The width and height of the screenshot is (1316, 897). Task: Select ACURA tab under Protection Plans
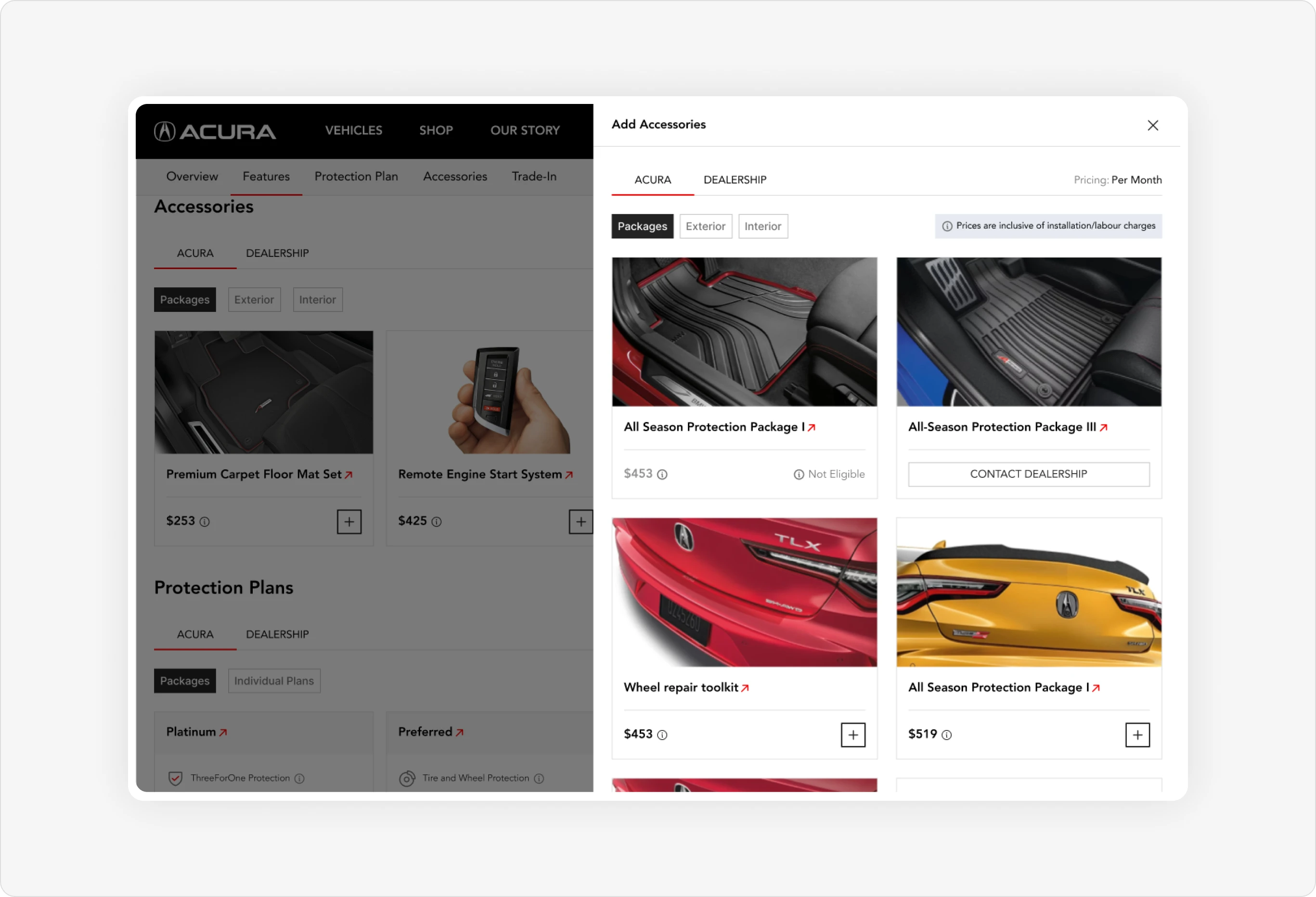point(195,634)
